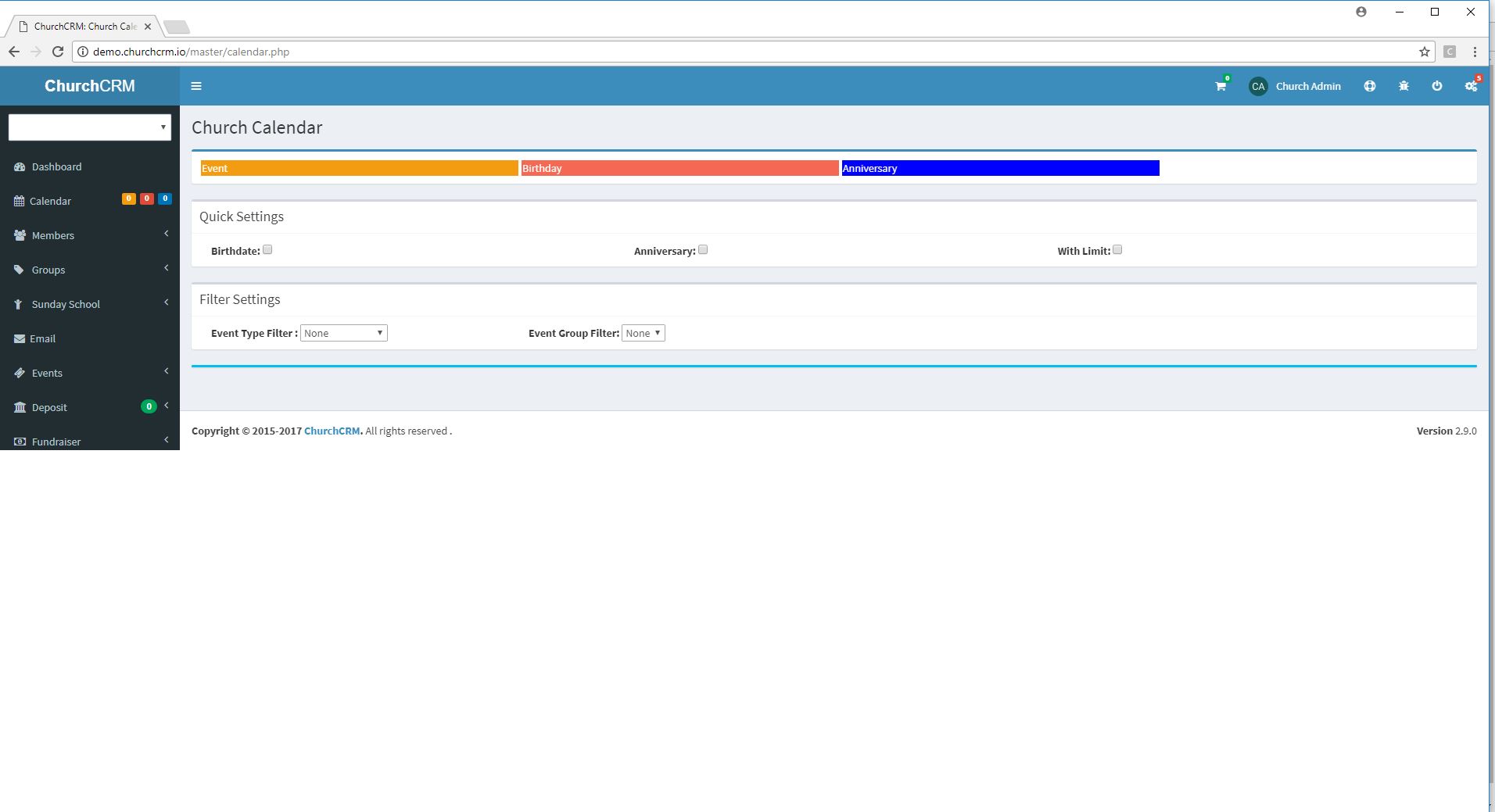
Task: Click the CA user avatar
Action: [x=1258, y=87]
